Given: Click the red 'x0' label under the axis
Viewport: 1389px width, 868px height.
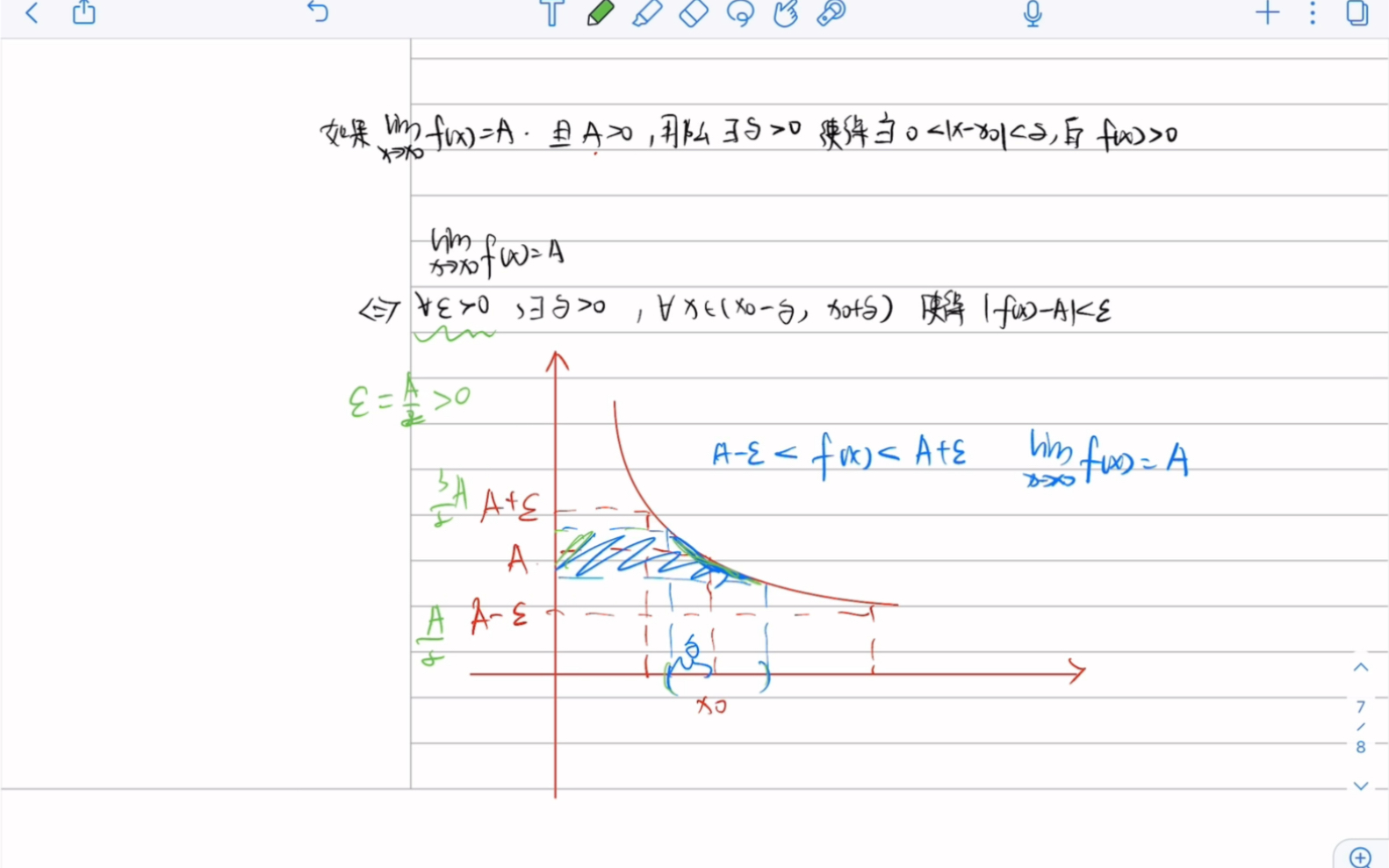Looking at the screenshot, I should (x=711, y=706).
